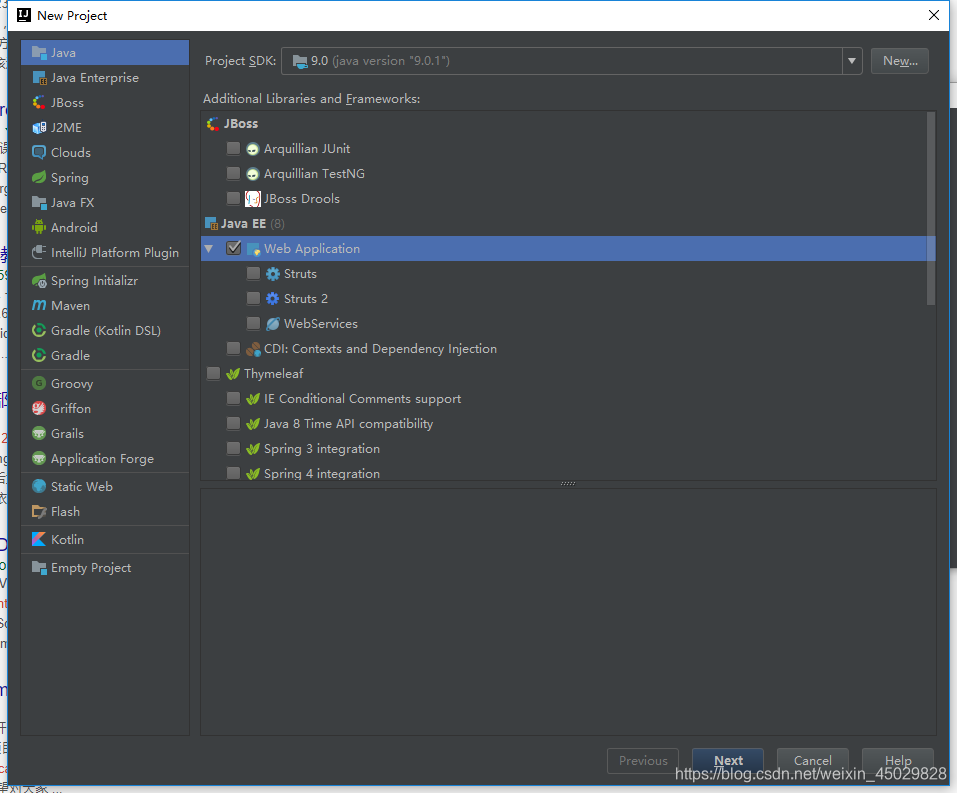
Task: Click the WebServices framework icon
Action: (x=273, y=324)
